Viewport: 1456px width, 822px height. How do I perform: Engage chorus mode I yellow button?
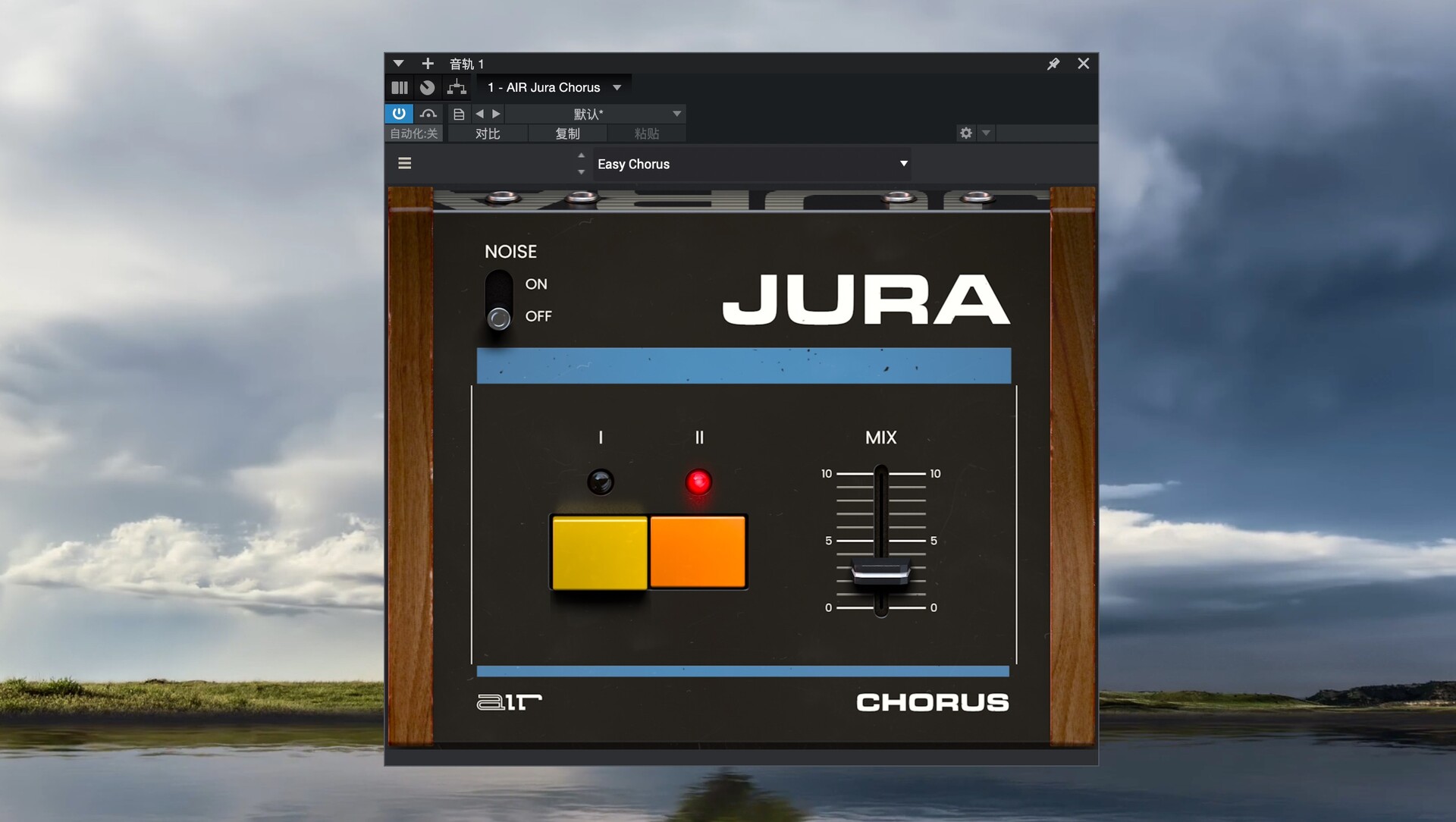click(598, 552)
